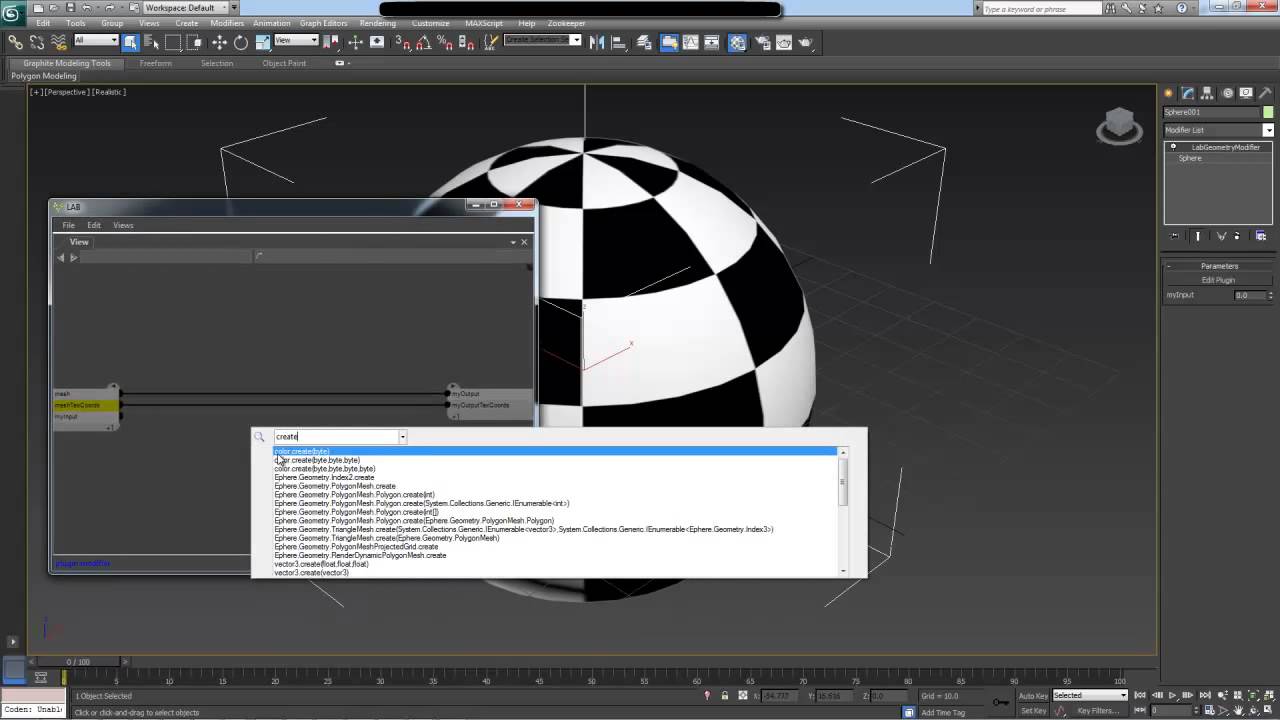Switch to the Create command panel tab
Screen dimensions: 1280x720
(x=1168, y=93)
